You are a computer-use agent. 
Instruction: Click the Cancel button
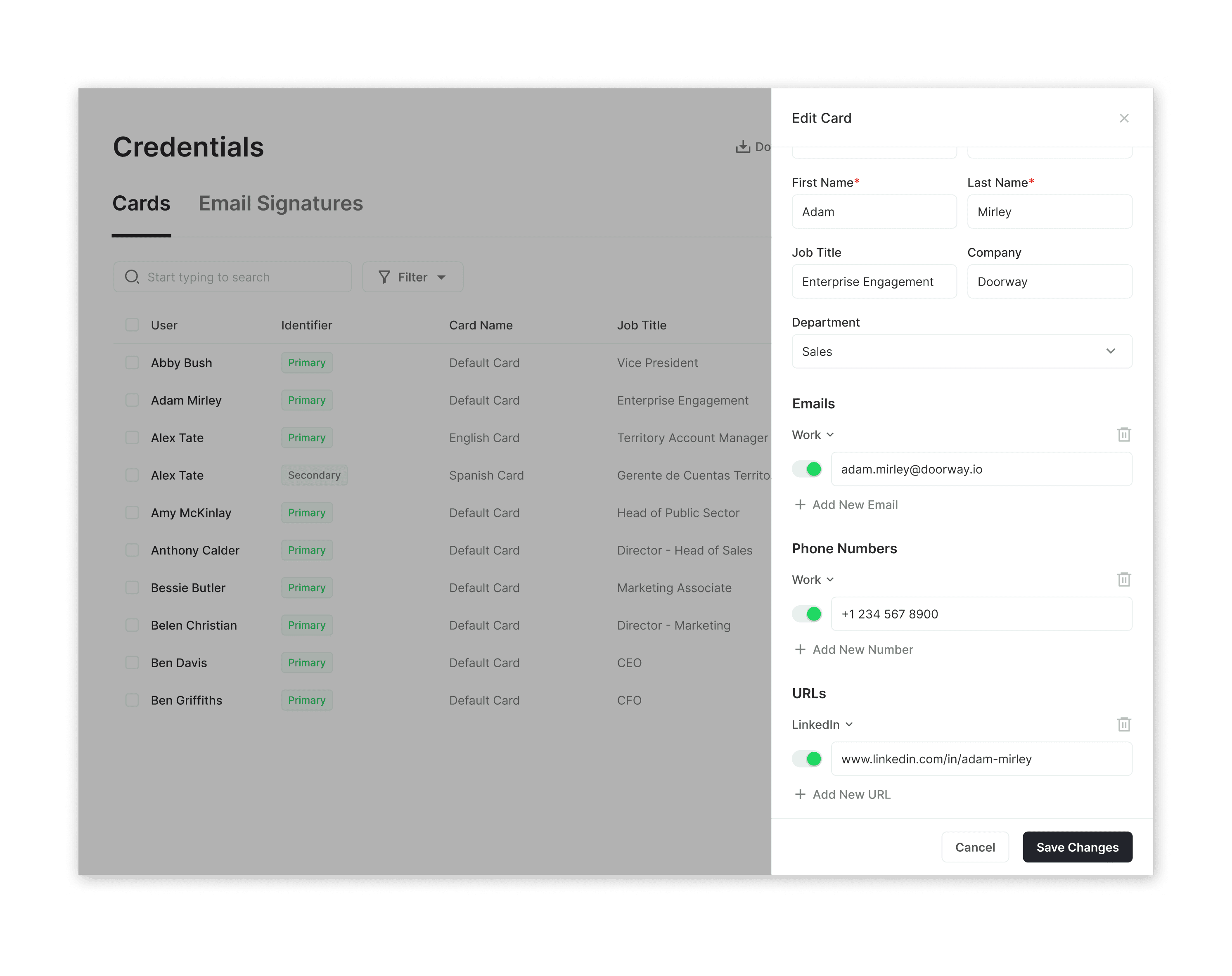tap(975, 848)
